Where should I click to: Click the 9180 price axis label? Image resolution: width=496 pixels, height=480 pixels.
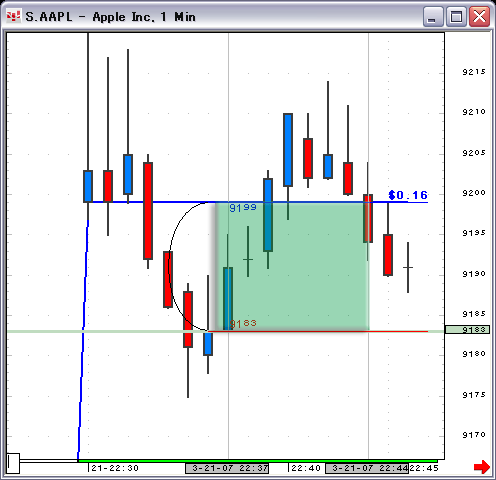point(474,354)
